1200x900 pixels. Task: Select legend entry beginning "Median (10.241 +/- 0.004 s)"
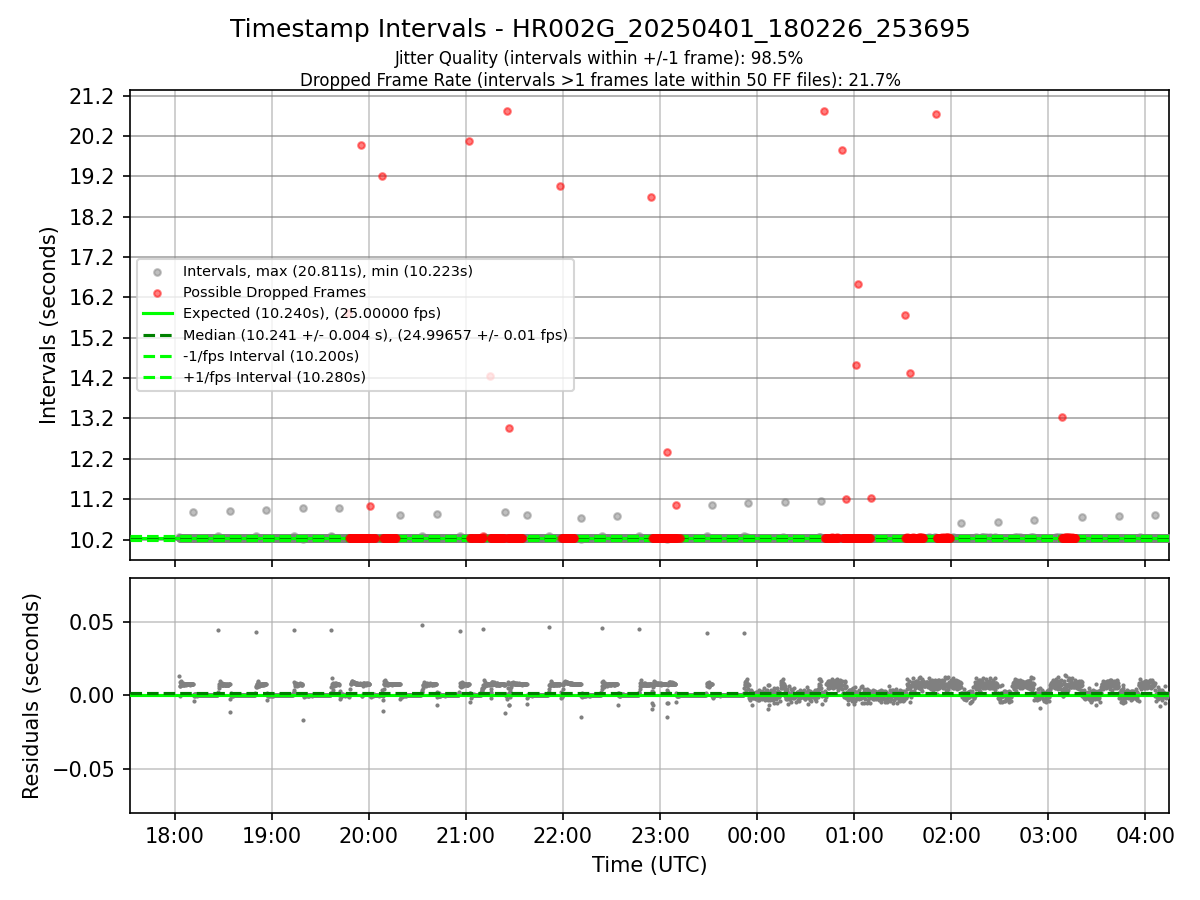point(375,335)
